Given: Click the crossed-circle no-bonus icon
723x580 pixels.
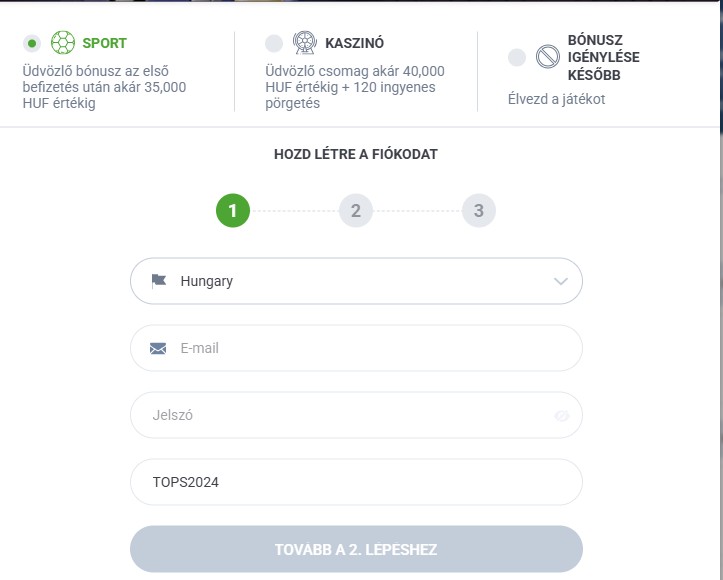Looking at the screenshot, I should [547, 57].
